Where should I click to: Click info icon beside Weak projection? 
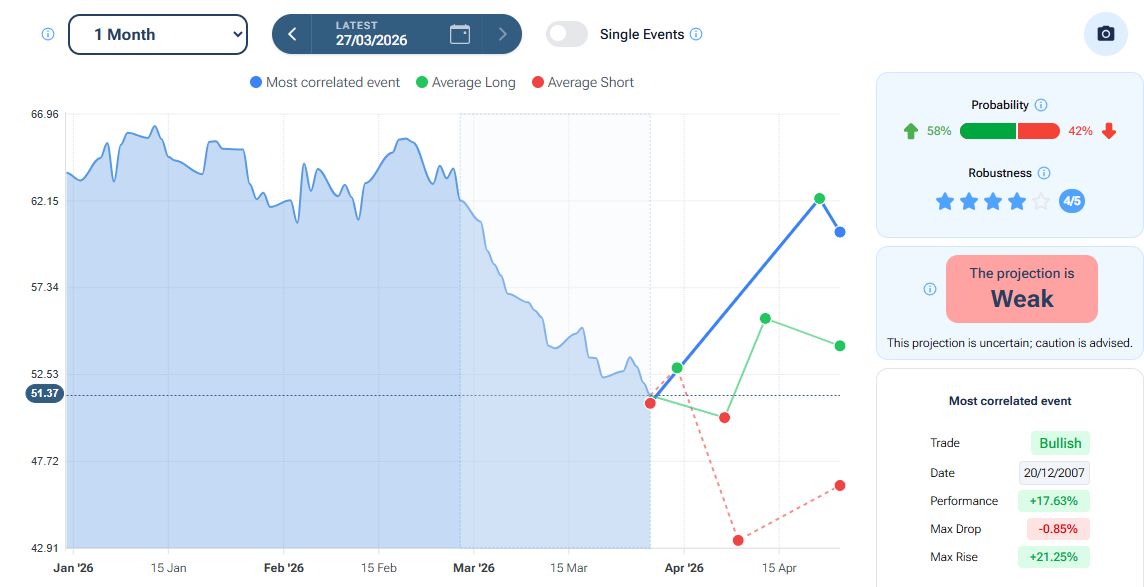coord(929,289)
